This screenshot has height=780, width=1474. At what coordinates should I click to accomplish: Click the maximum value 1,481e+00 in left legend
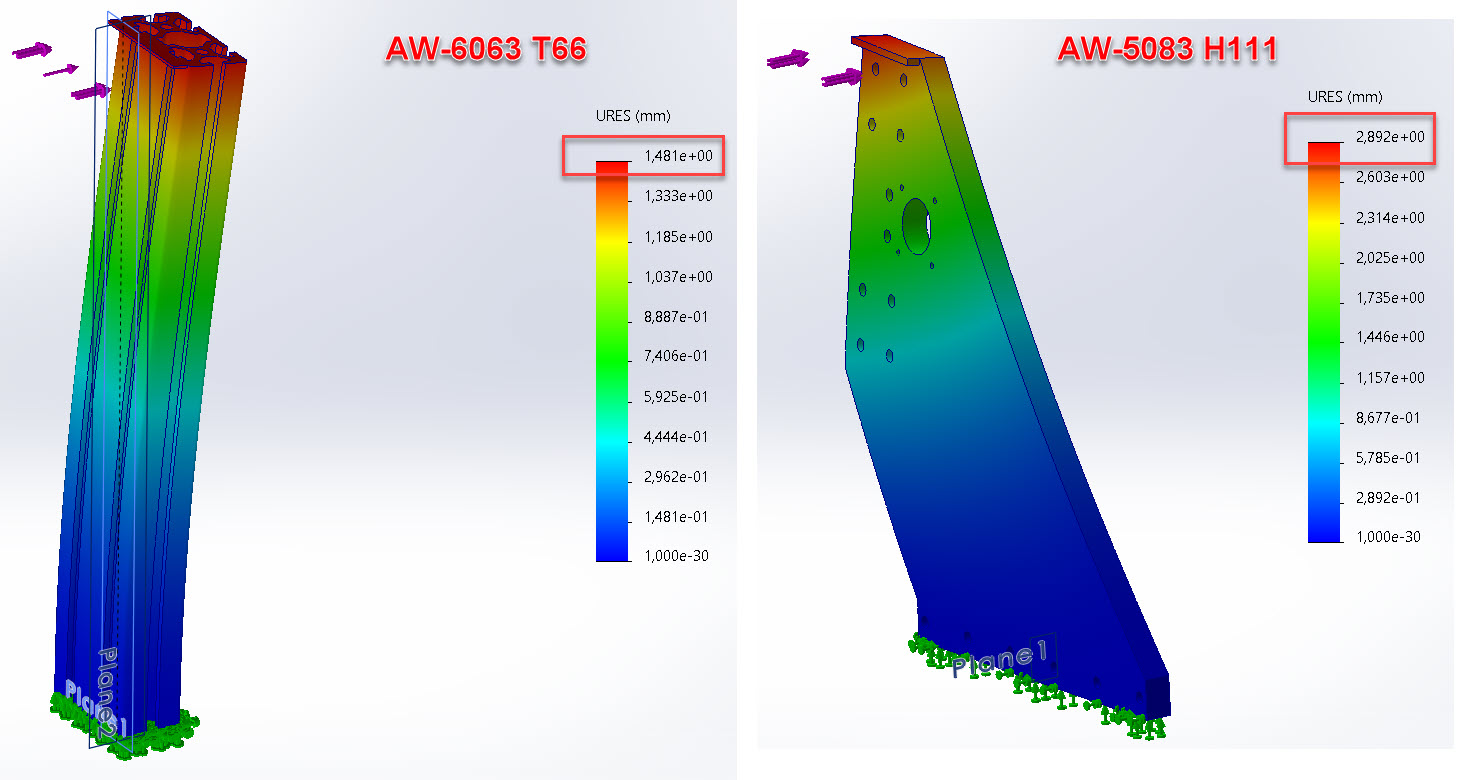[678, 155]
